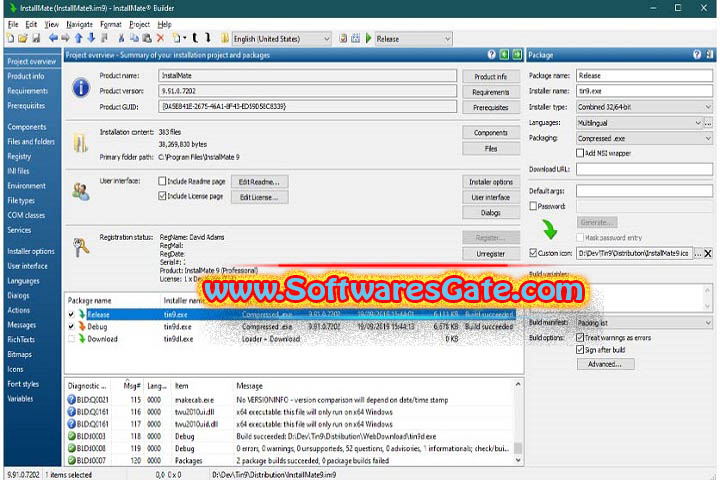Click the Paste clipboard icon
Viewport: 720px width, 480px height.
pos(147,39)
